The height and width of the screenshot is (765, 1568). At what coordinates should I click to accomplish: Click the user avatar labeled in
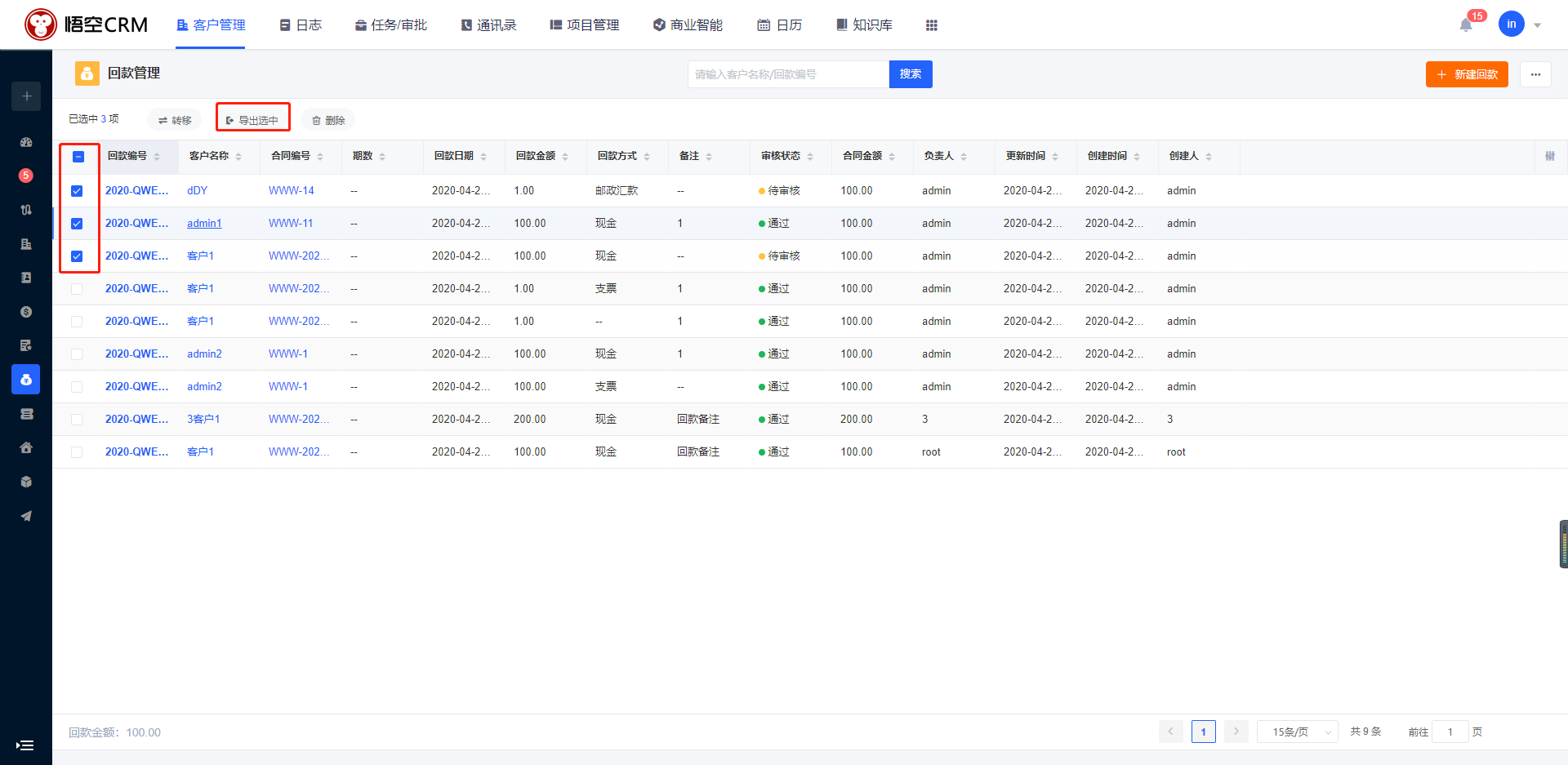pyautogui.click(x=1511, y=24)
